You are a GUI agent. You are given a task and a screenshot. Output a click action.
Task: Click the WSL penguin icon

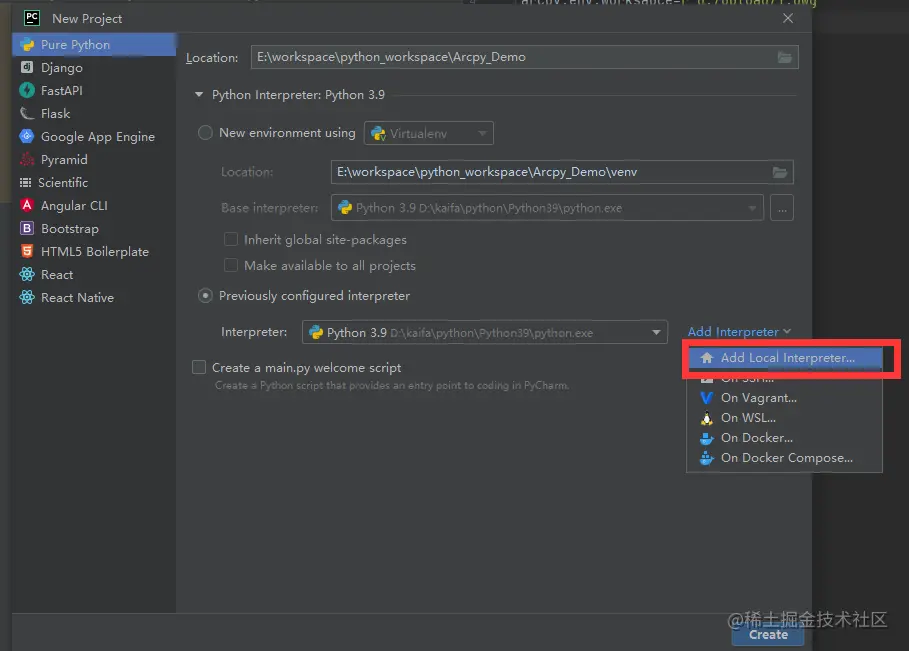[x=707, y=418]
